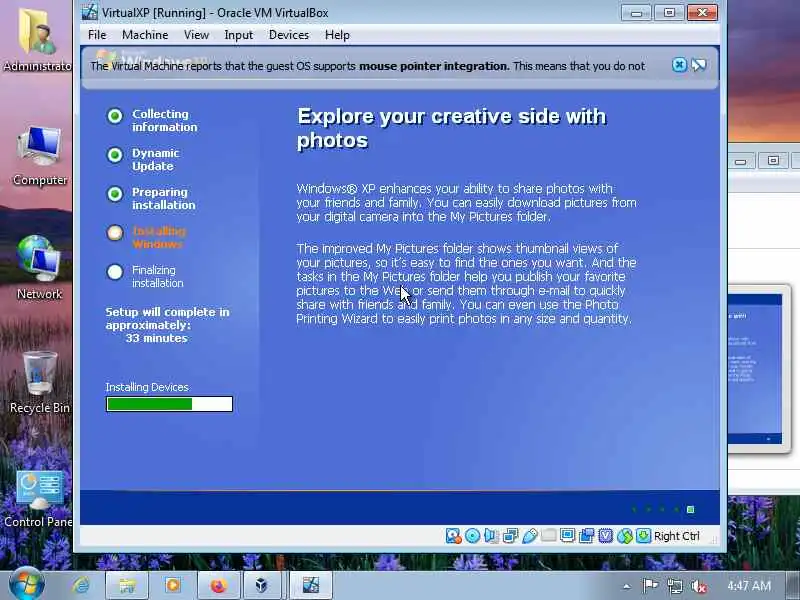Image resolution: width=800 pixels, height=600 pixels.
Task: Click the do-not-show-again notification icon
Action: 698,65
